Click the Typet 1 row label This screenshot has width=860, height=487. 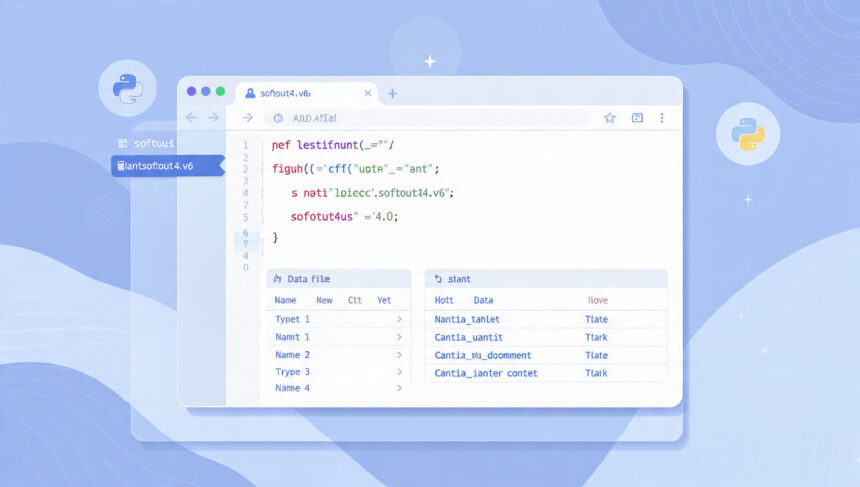click(x=292, y=319)
